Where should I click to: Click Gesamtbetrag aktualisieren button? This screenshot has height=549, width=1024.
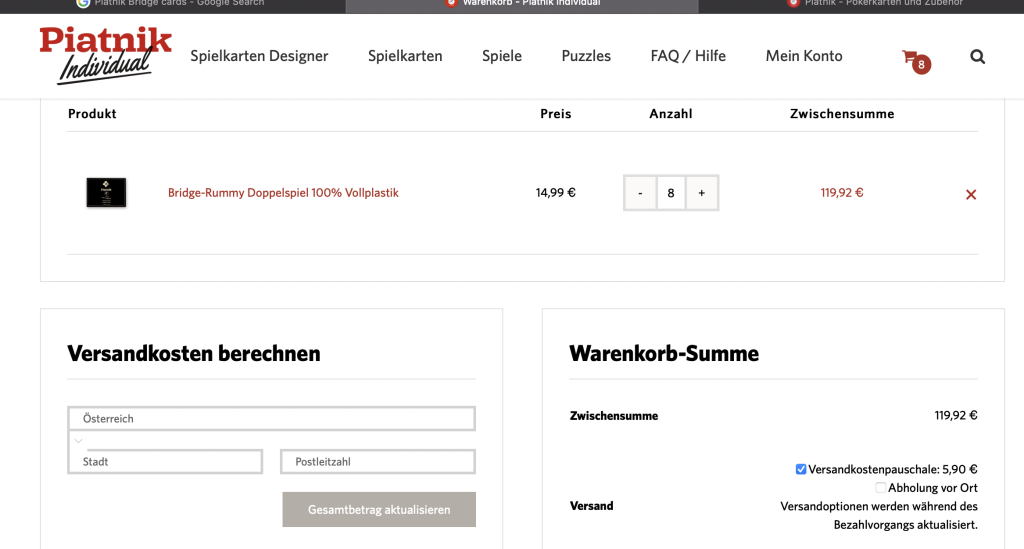pyautogui.click(x=379, y=509)
